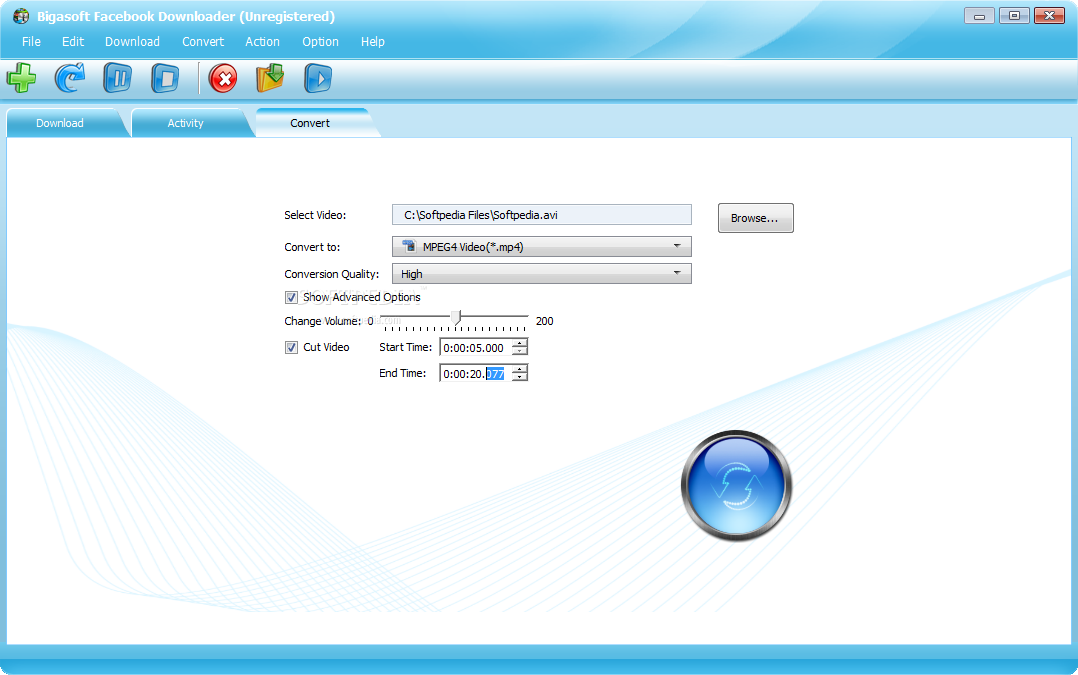Screen dimensions: 1078x675
Task: Open the Convert menu
Action: (x=203, y=42)
